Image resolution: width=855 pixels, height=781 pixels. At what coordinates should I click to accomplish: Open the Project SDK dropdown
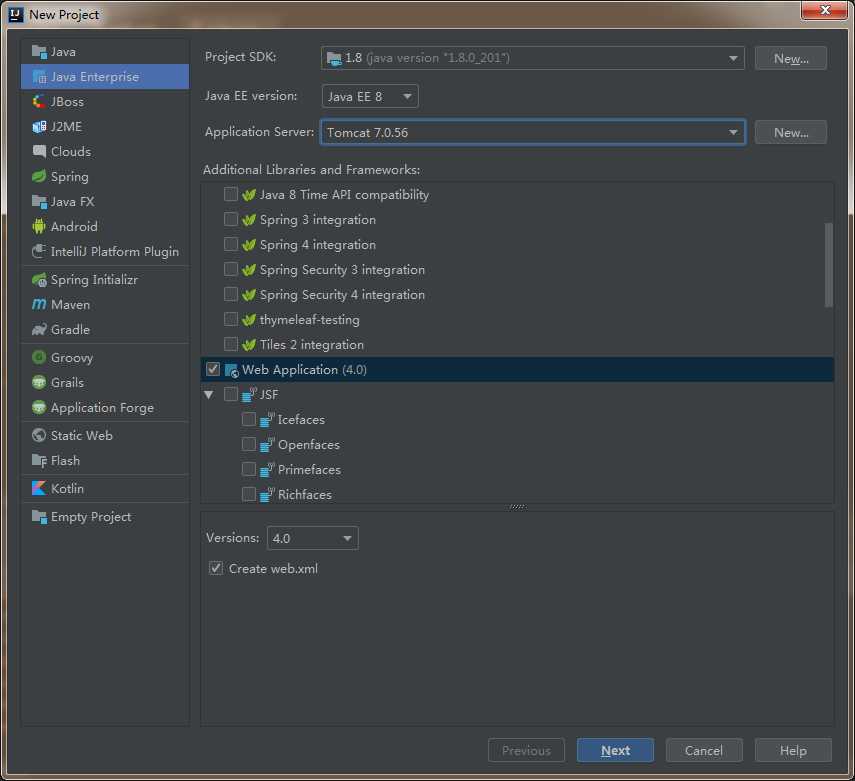click(x=533, y=58)
